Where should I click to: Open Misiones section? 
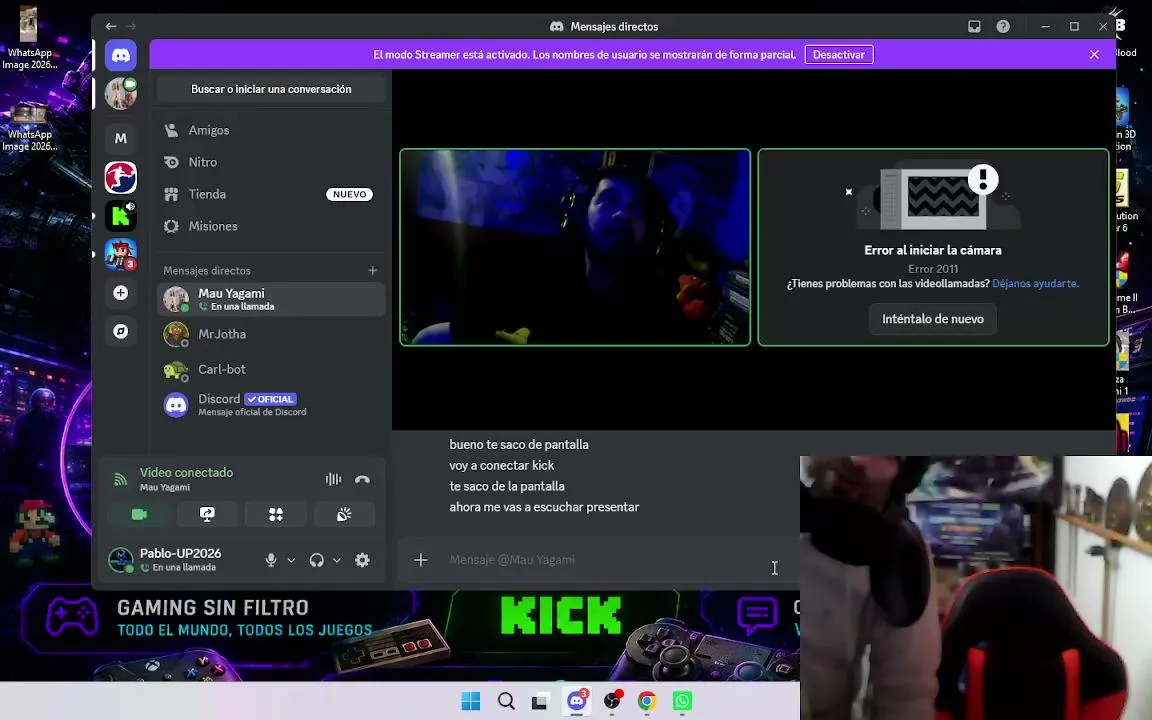[x=271, y=226]
